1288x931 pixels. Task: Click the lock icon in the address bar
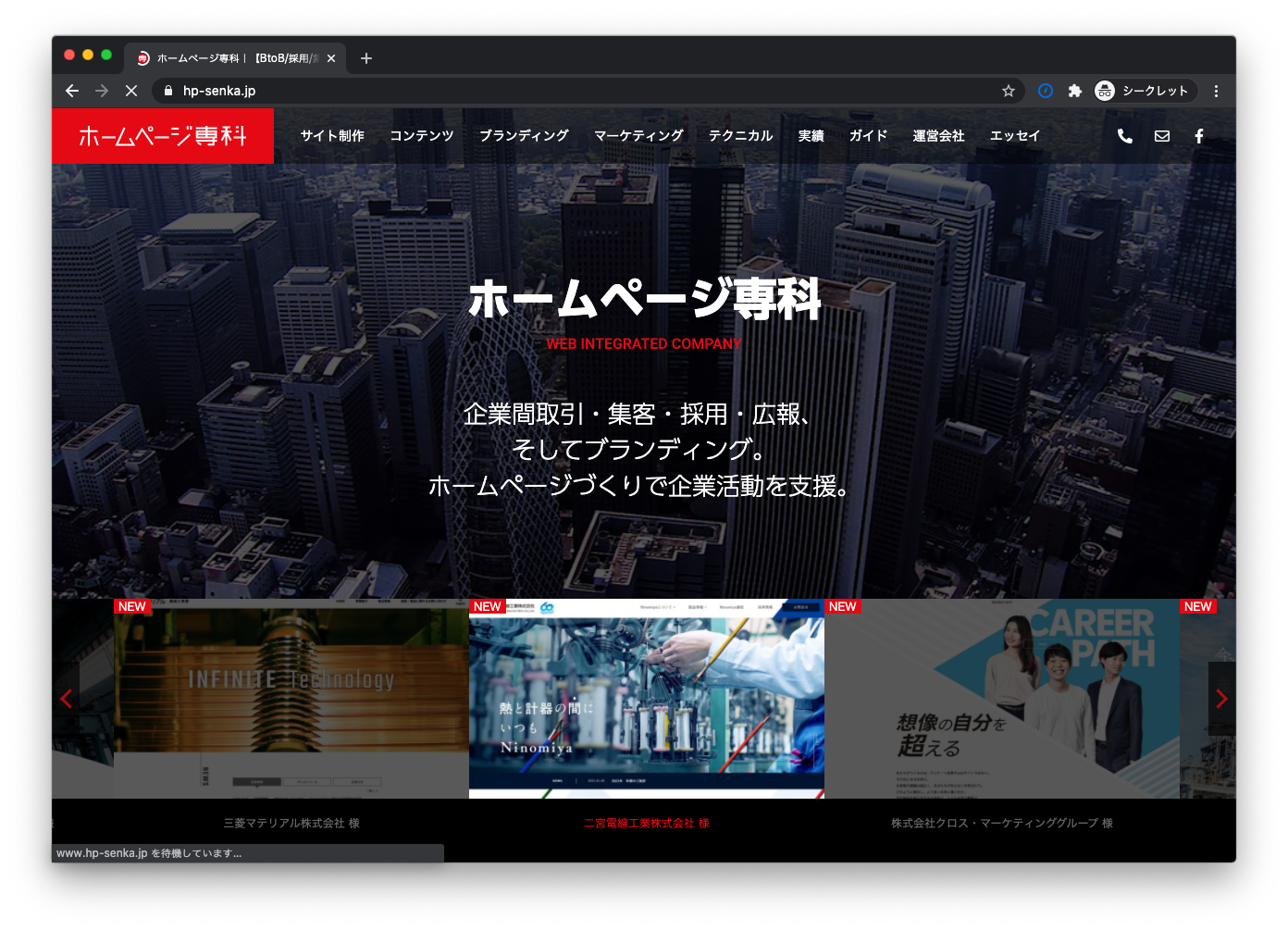click(167, 91)
